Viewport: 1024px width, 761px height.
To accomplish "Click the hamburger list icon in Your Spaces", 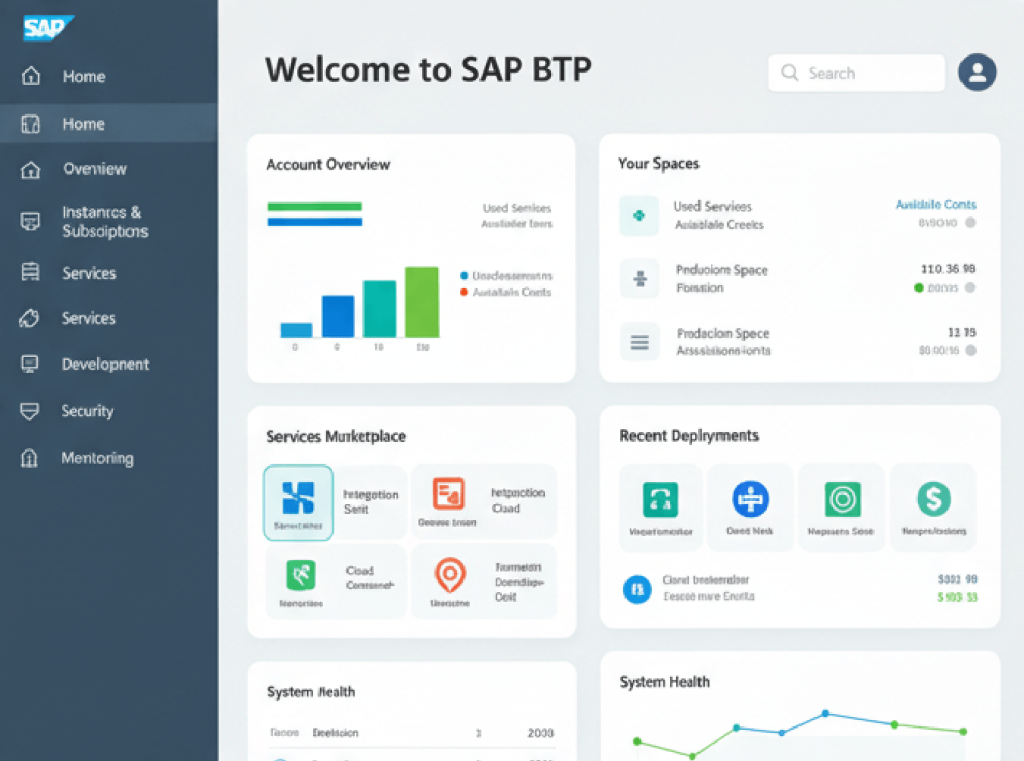I will [639, 342].
